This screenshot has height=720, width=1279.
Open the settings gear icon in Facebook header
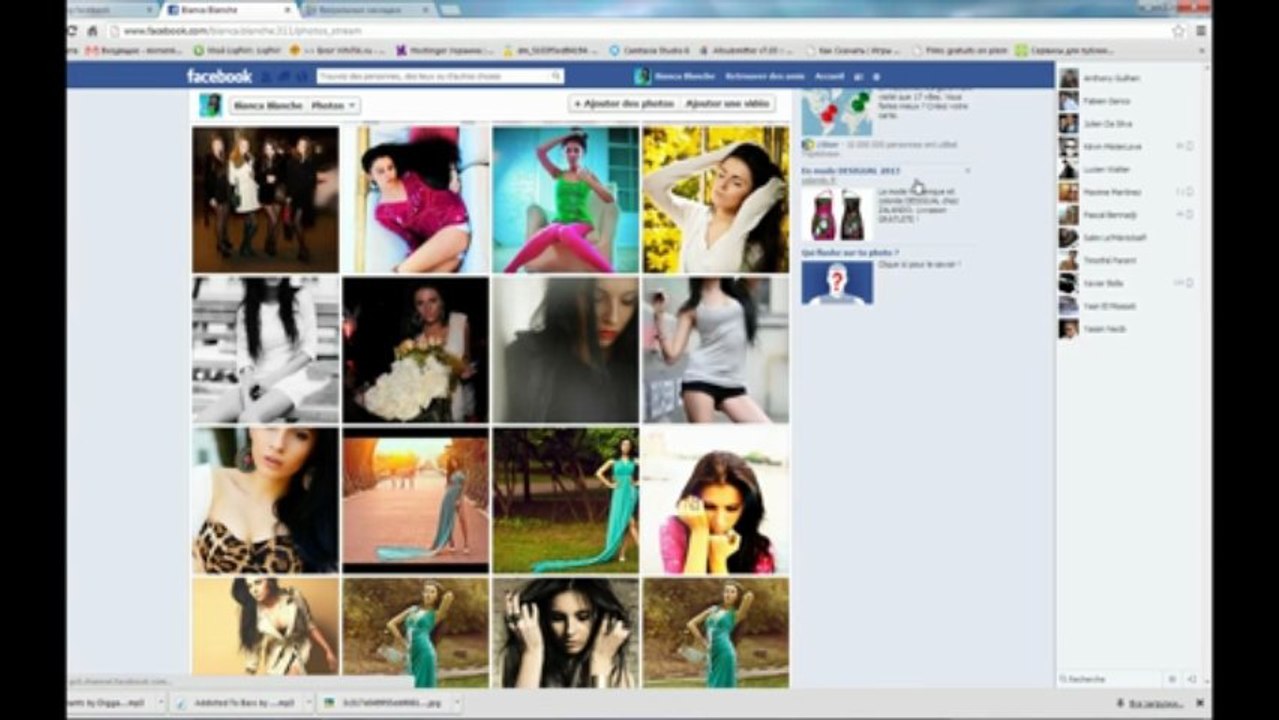[877, 77]
